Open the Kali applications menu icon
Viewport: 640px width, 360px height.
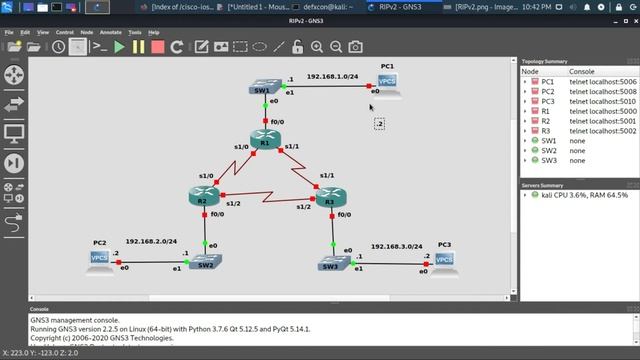click(7, 7)
